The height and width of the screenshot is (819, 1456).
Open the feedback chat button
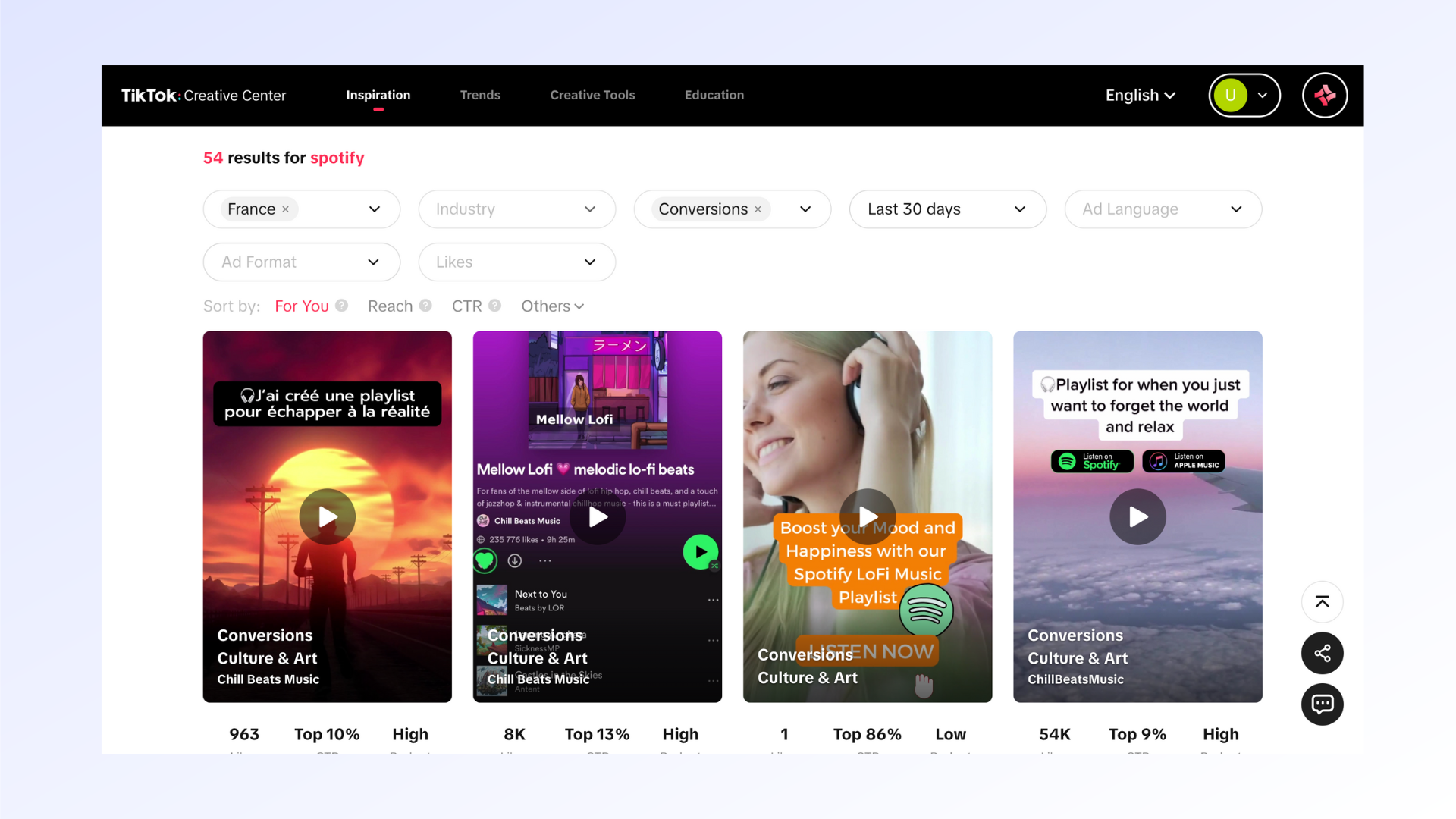click(x=1322, y=704)
